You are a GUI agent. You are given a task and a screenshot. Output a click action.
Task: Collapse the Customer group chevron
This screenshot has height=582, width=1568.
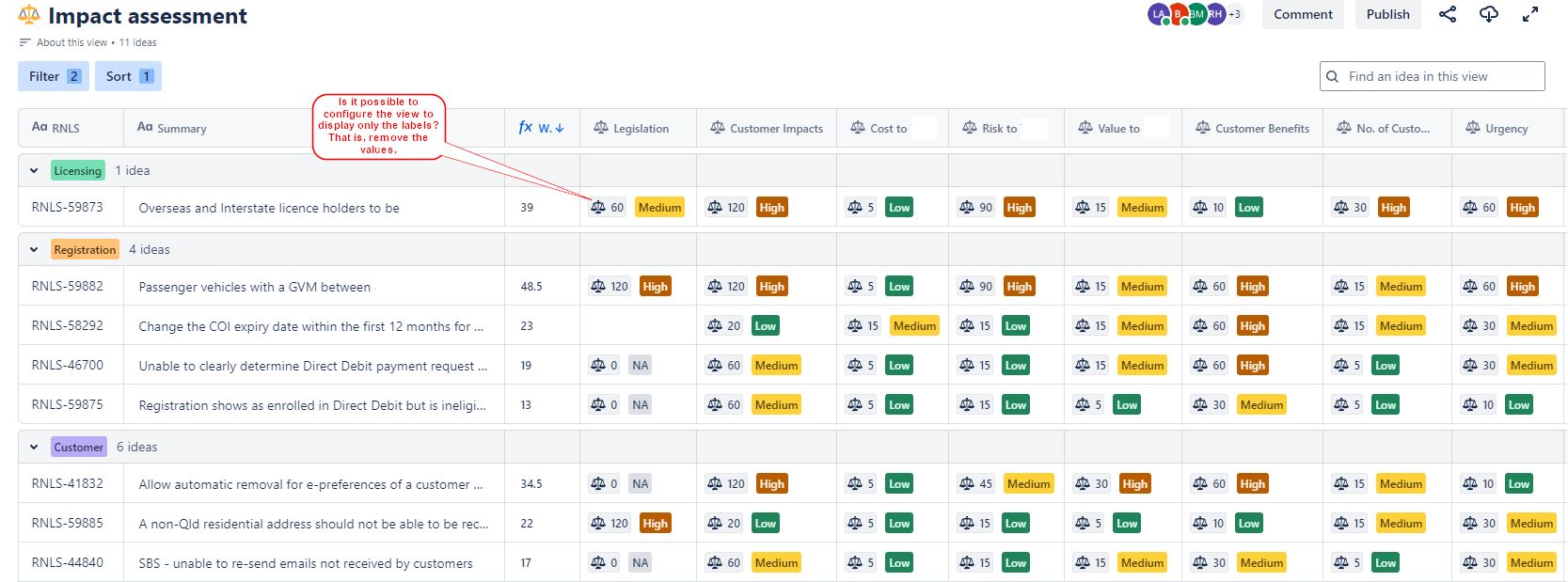tap(34, 448)
